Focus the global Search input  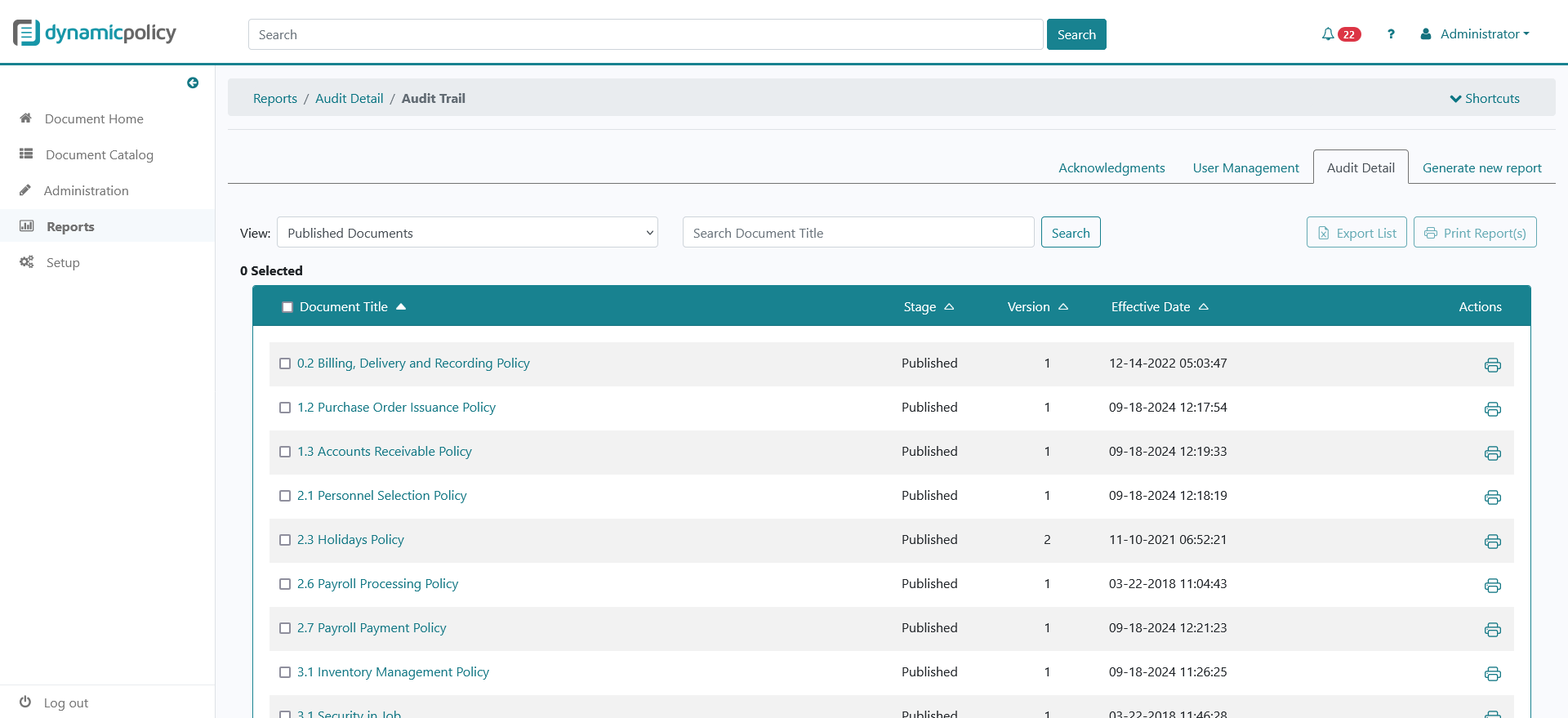tap(646, 34)
